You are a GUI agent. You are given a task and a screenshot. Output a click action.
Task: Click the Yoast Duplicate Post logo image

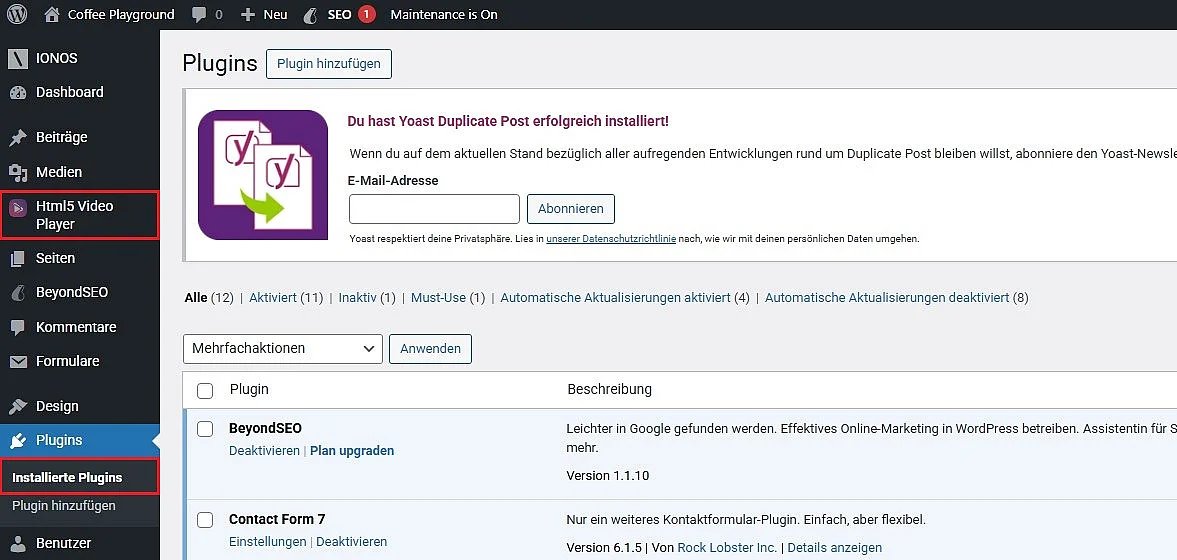coord(263,175)
